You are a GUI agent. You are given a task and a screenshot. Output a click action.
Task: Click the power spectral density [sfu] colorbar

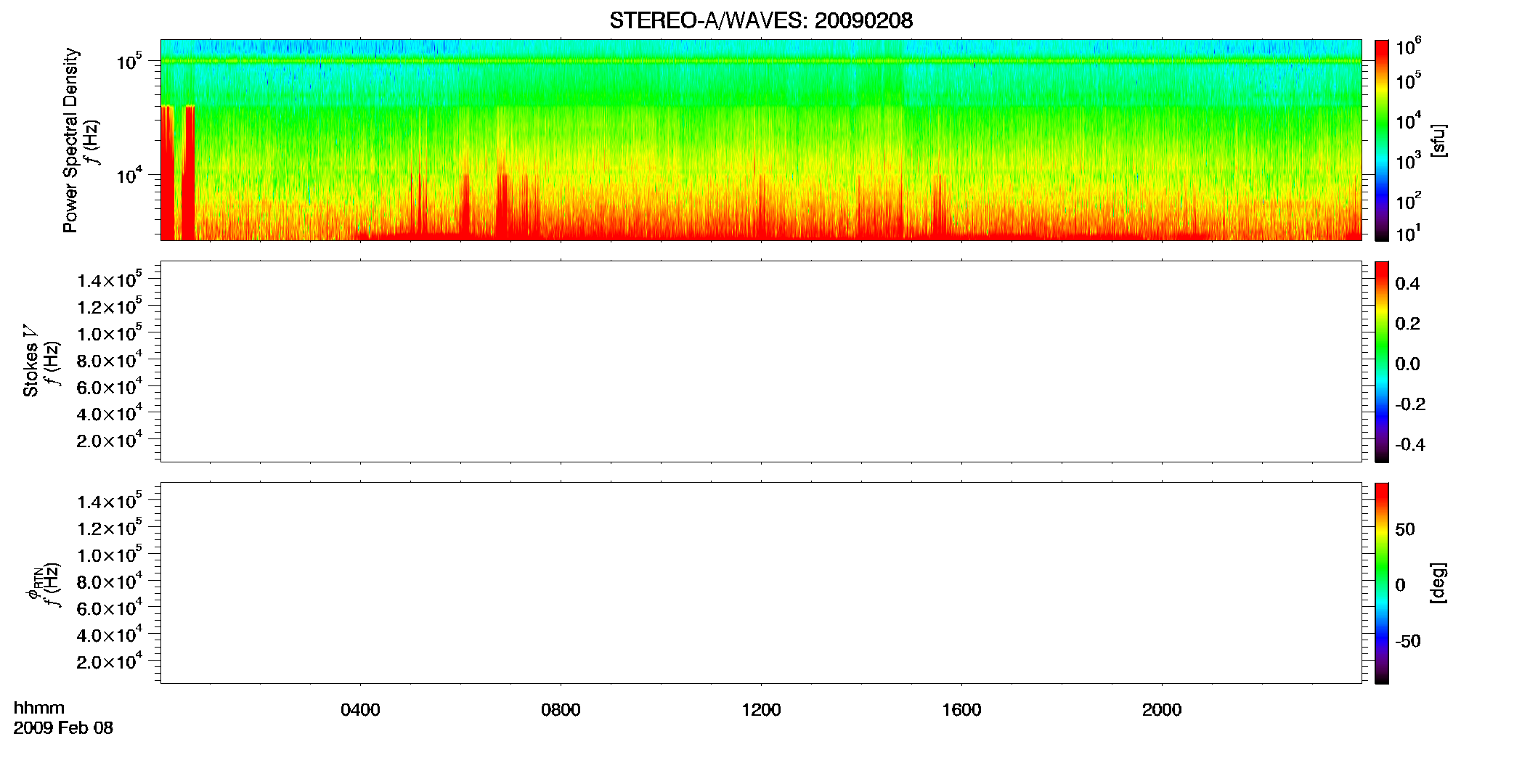coord(1382,140)
